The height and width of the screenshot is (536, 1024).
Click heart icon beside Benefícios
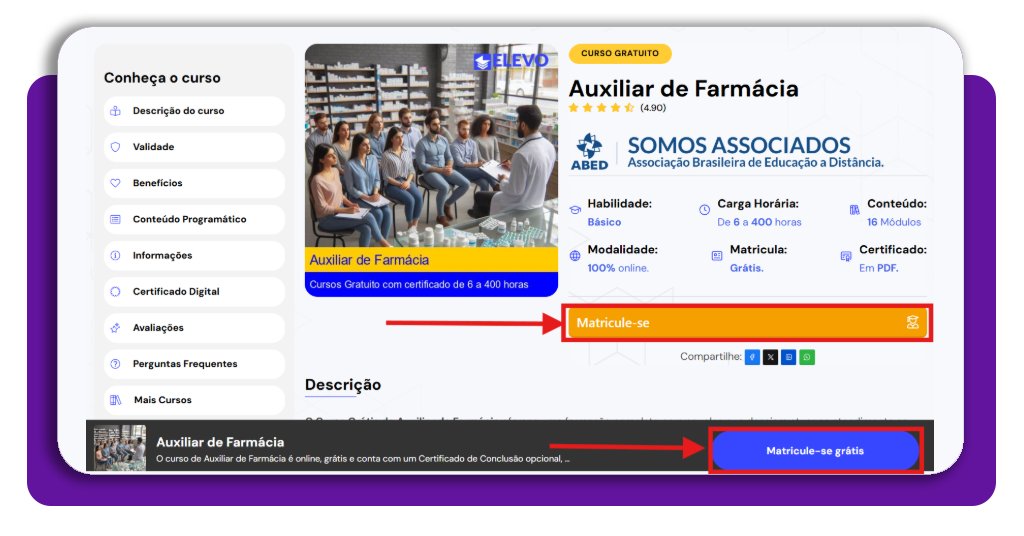coord(116,183)
